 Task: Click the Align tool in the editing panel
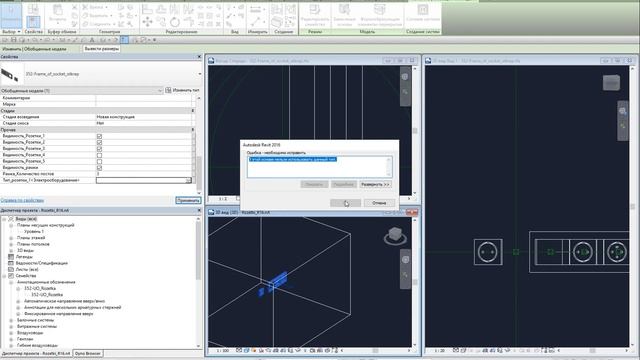pyautogui.click(x=147, y=9)
